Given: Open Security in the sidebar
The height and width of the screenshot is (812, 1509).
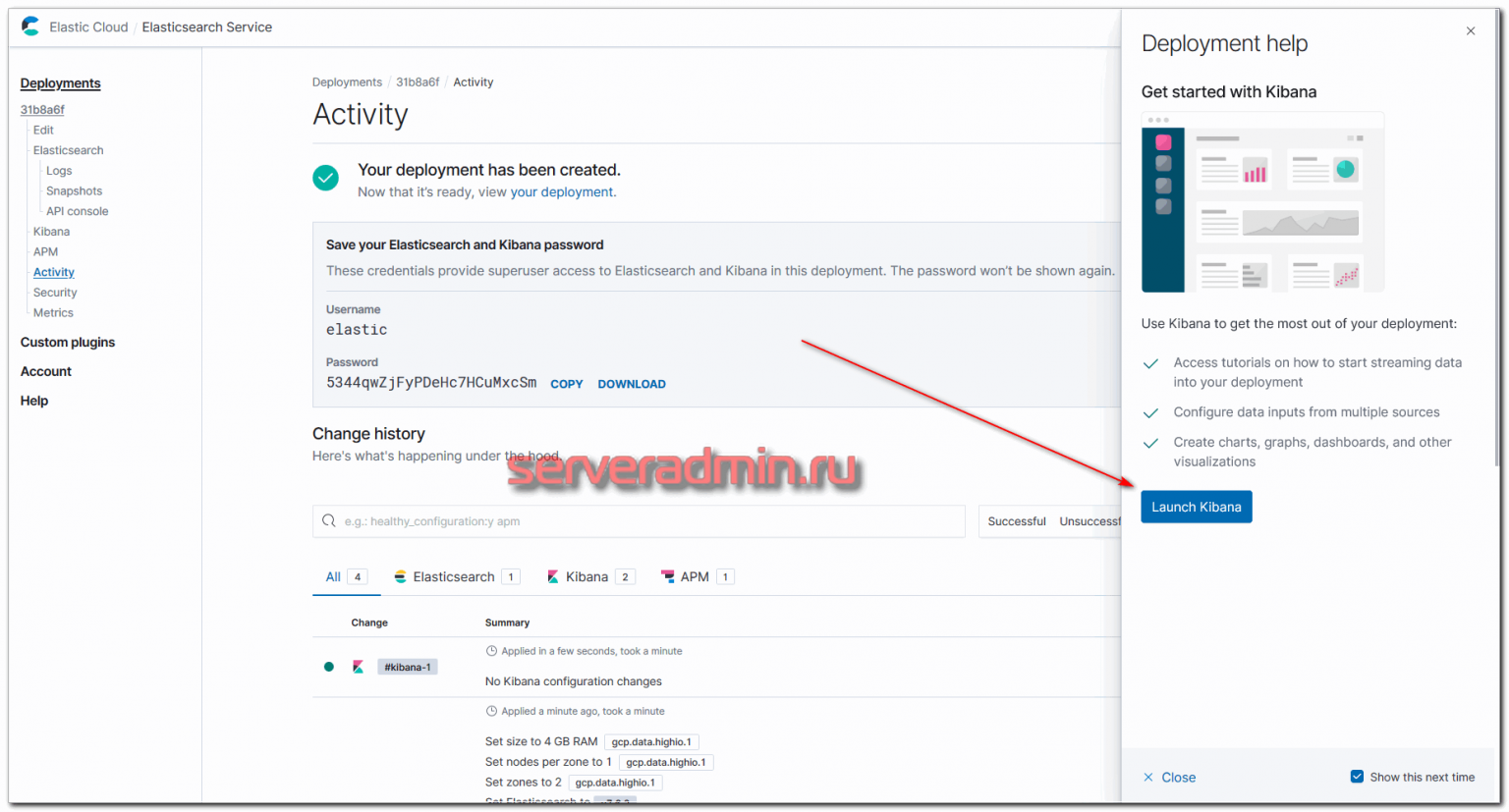Looking at the screenshot, I should pyautogui.click(x=55, y=293).
